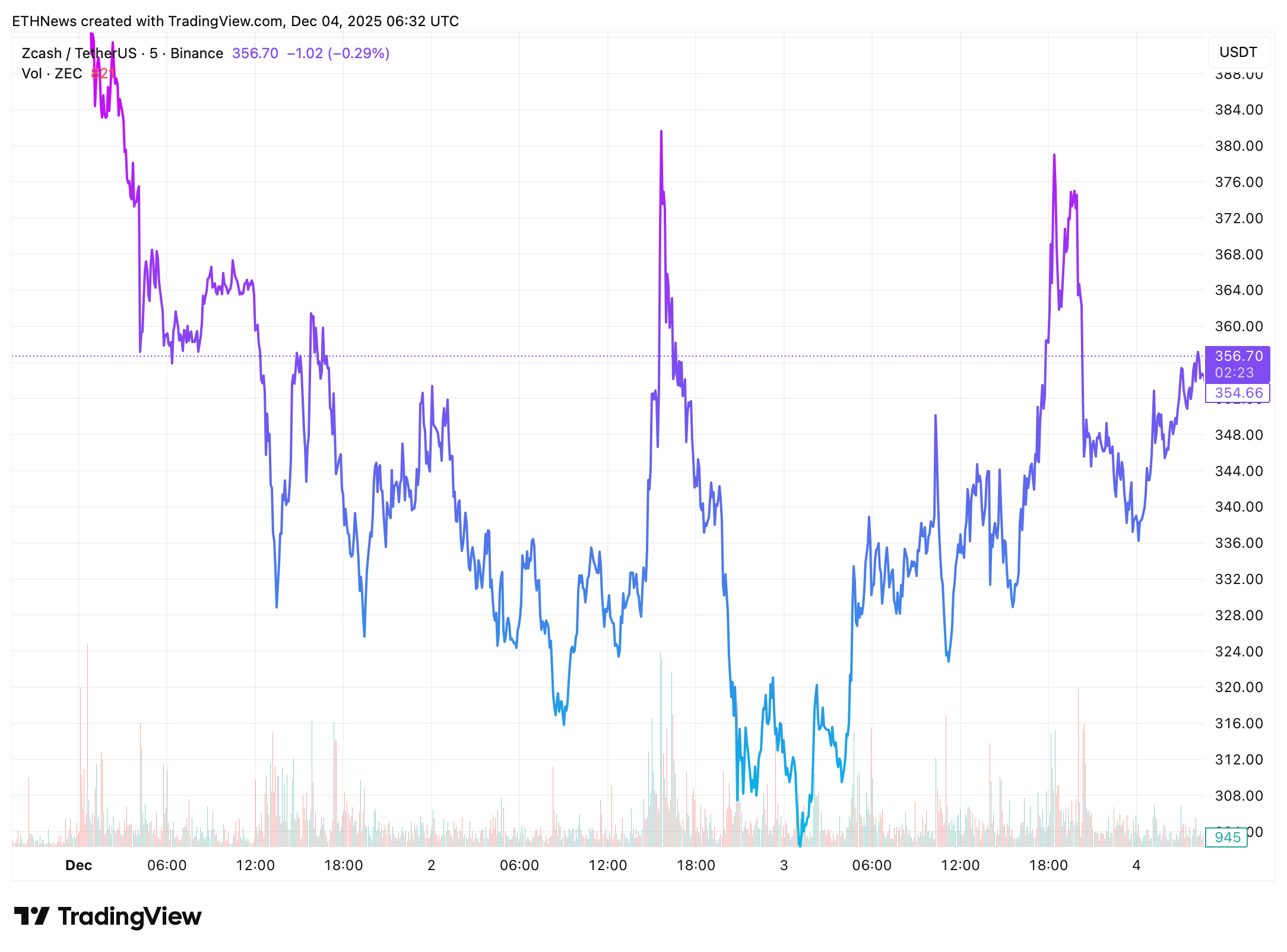Click the 380.00 price scale label
The height and width of the screenshot is (952, 1287).
click(x=1238, y=146)
